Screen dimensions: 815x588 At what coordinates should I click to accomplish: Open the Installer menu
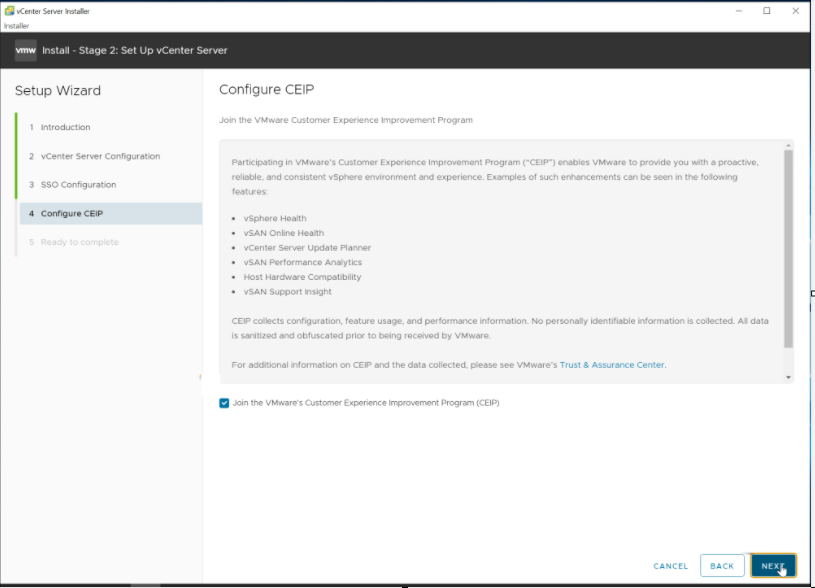click(x=17, y=26)
